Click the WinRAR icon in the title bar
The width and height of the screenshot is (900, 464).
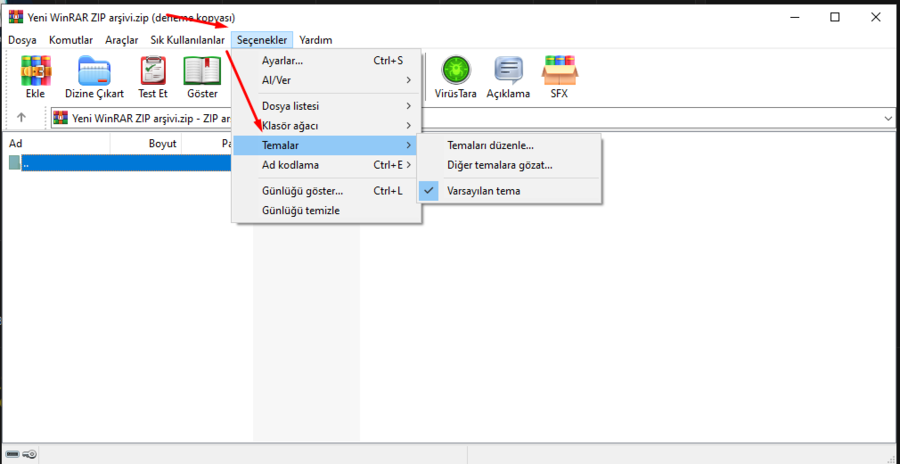coord(15,17)
